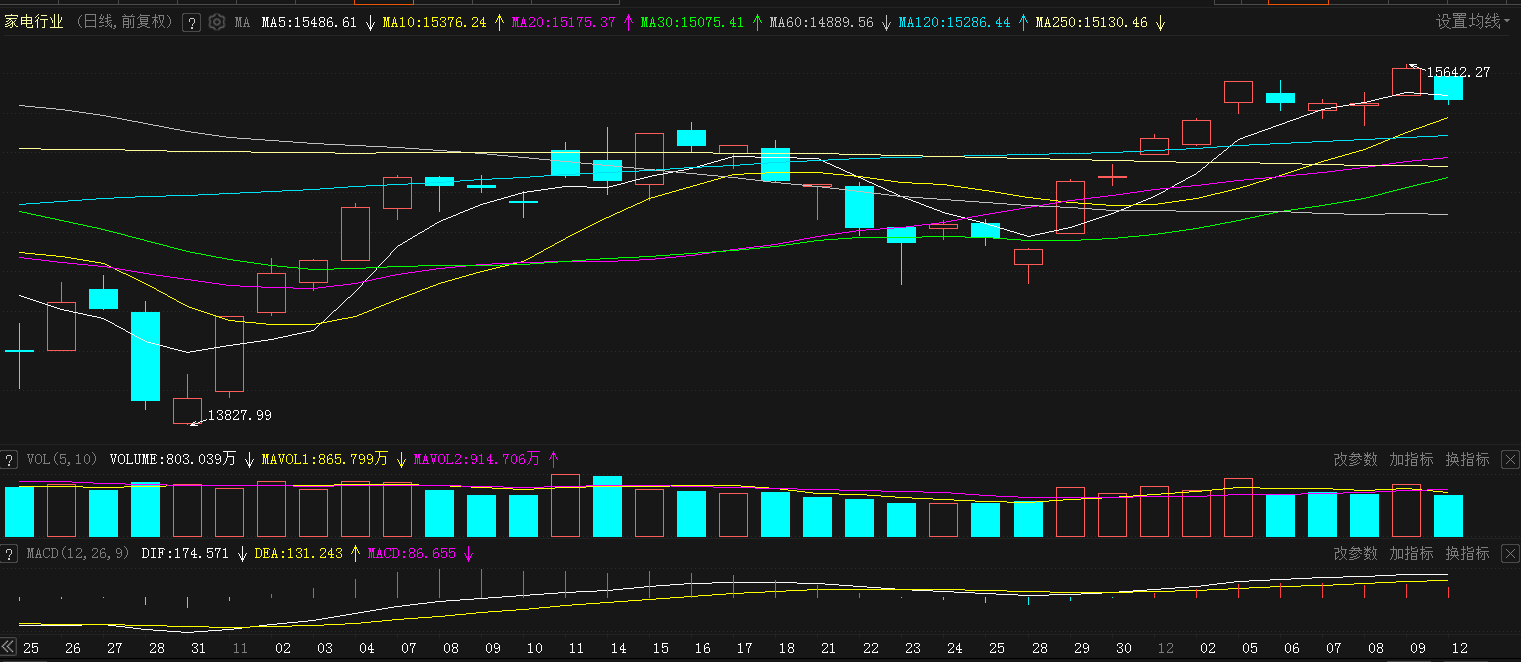Select the MA indicator label in header
This screenshot has width=1521, height=662.
click(242, 22)
